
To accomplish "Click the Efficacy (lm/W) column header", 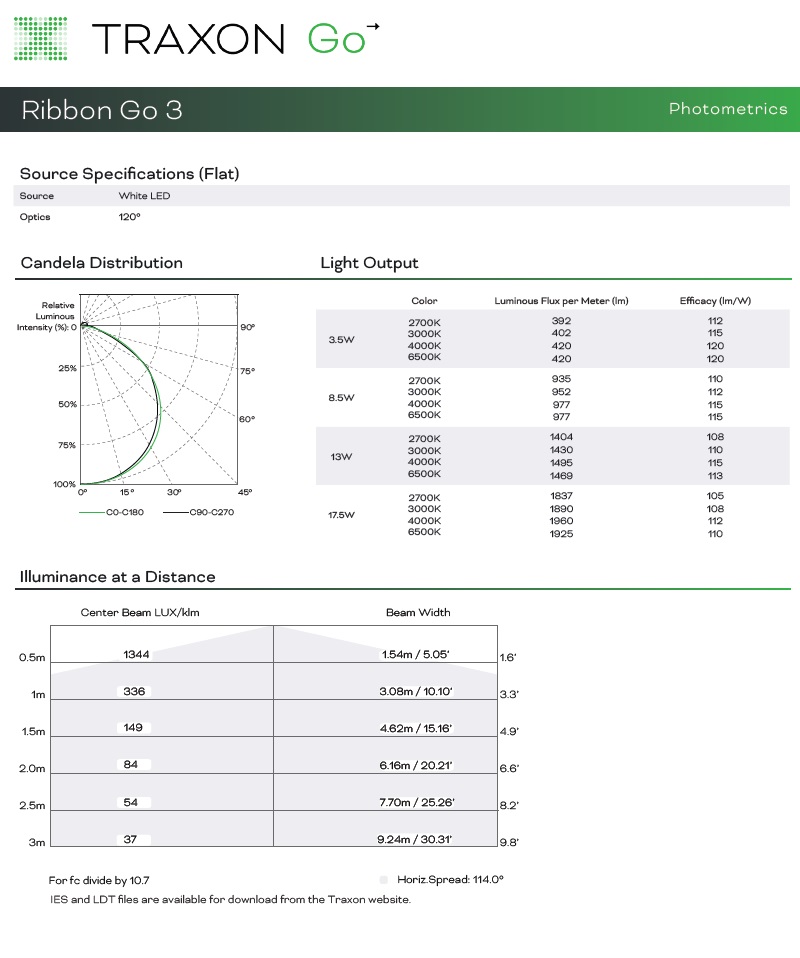I will (715, 301).
